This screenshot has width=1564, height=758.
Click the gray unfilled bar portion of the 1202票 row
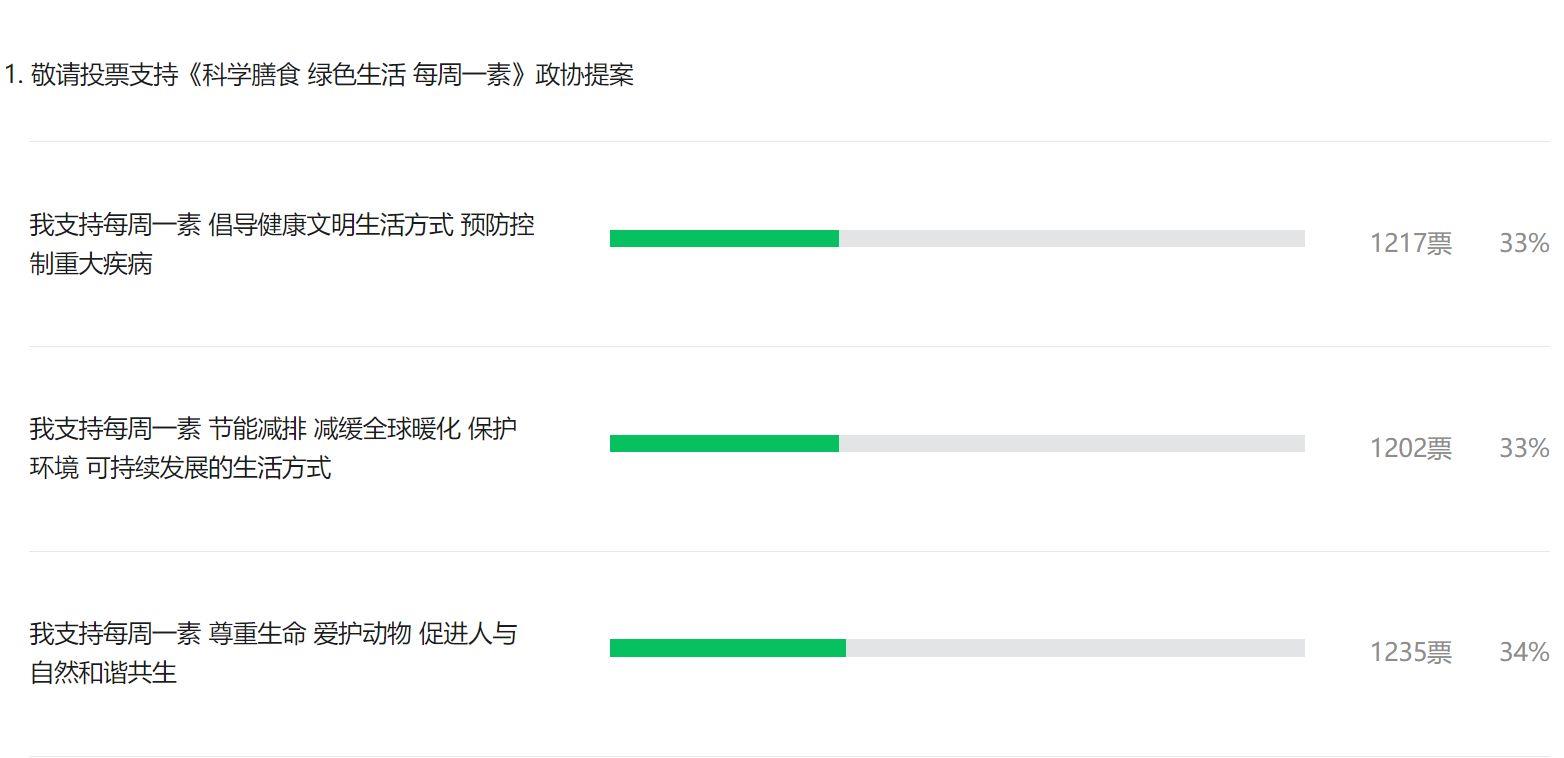[x=1072, y=443]
